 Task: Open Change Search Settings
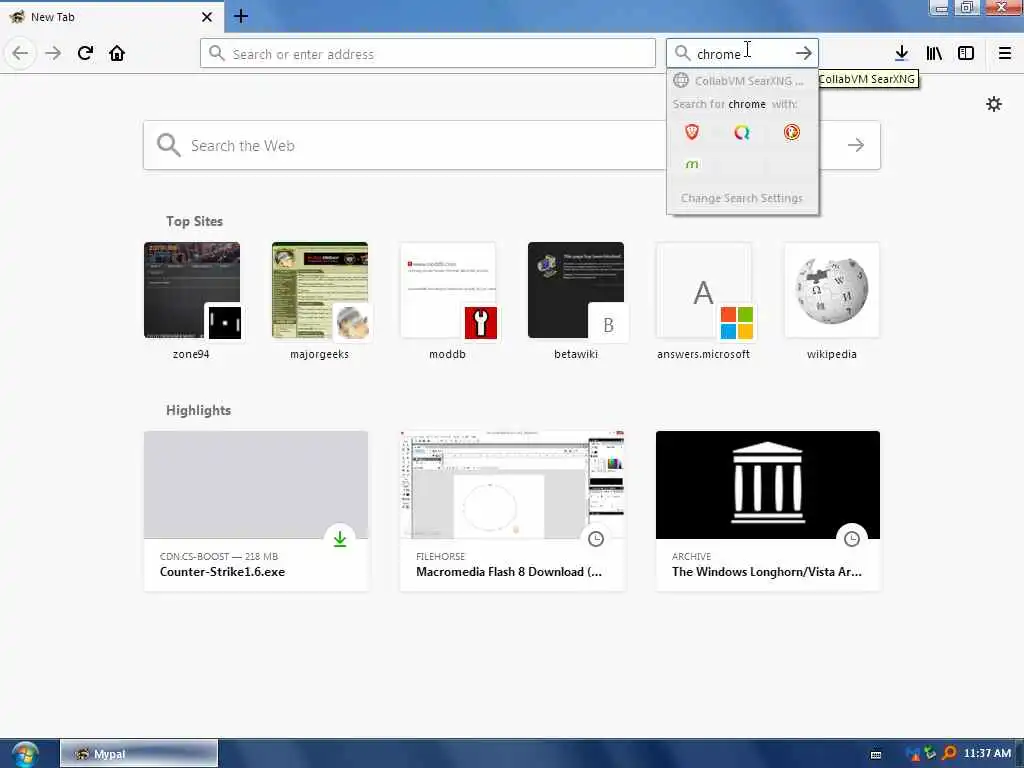point(742,198)
